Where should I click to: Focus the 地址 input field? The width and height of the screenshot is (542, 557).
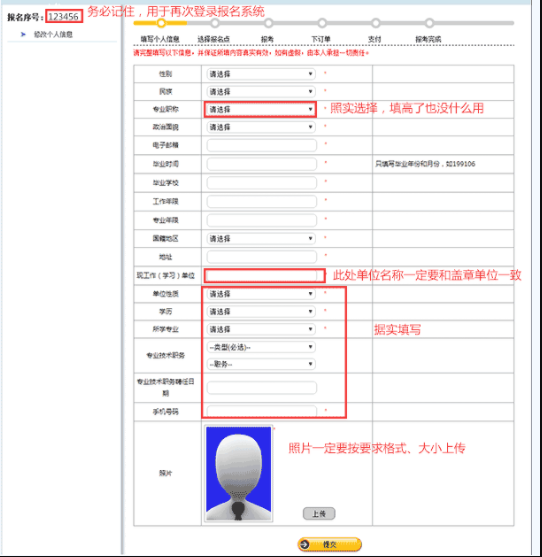pyautogui.click(x=262, y=256)
